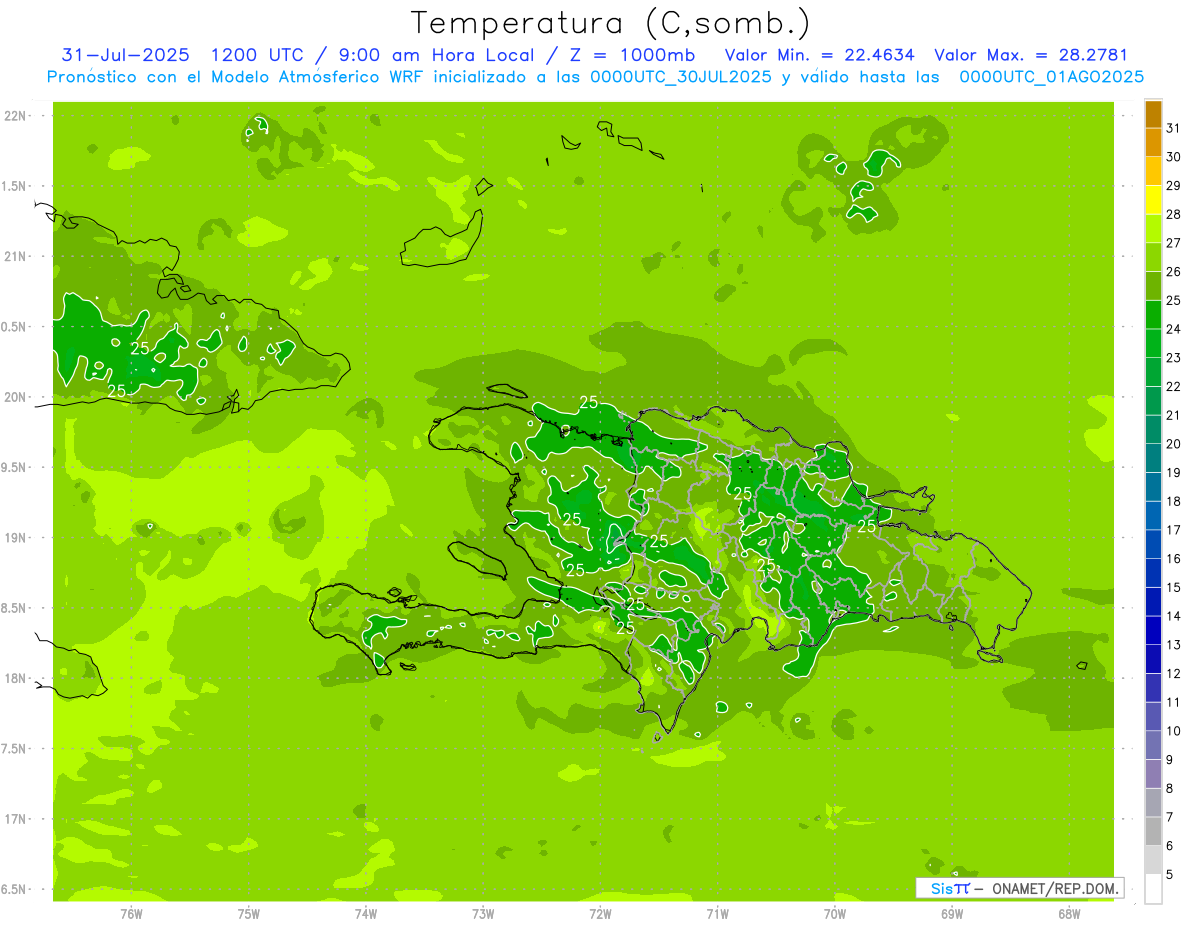Image resolution: width=1200 pixels, height=927 pixels.
Task: Select the Valor Max. = 28.2781 readout
Action: [1030, 55]
